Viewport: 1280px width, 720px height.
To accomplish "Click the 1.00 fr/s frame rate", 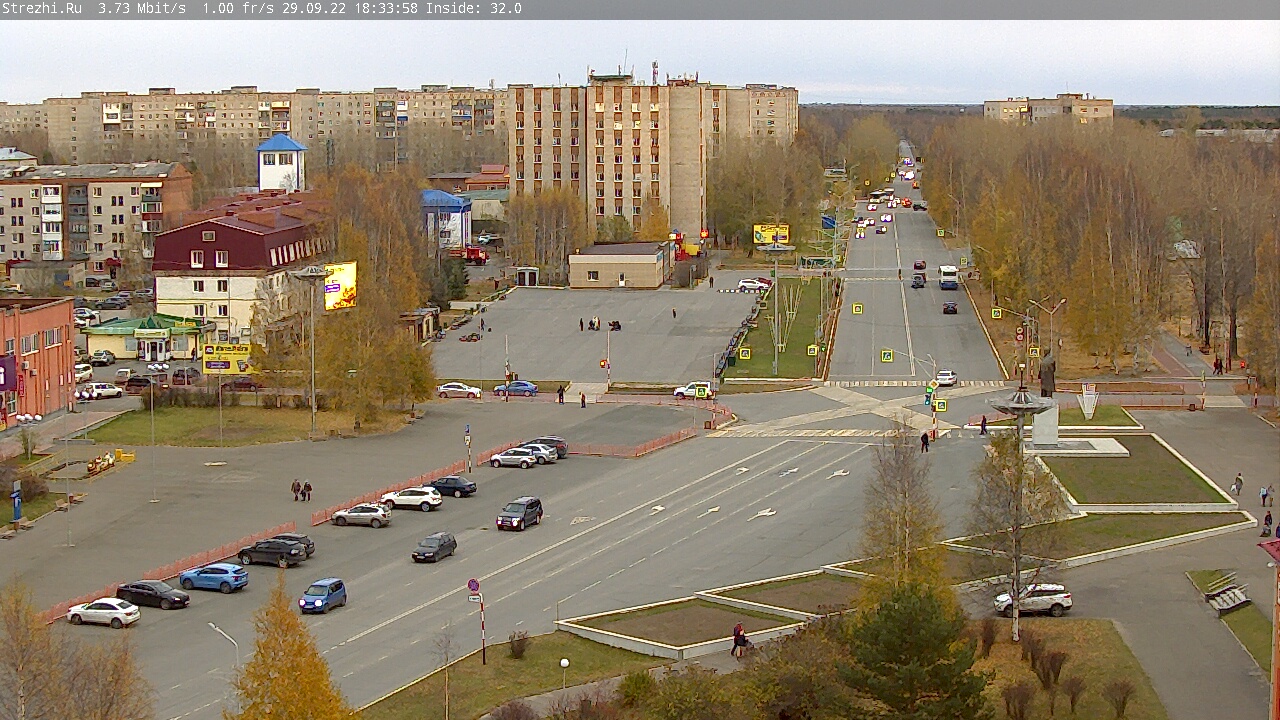I will click(x=238, y=8).
